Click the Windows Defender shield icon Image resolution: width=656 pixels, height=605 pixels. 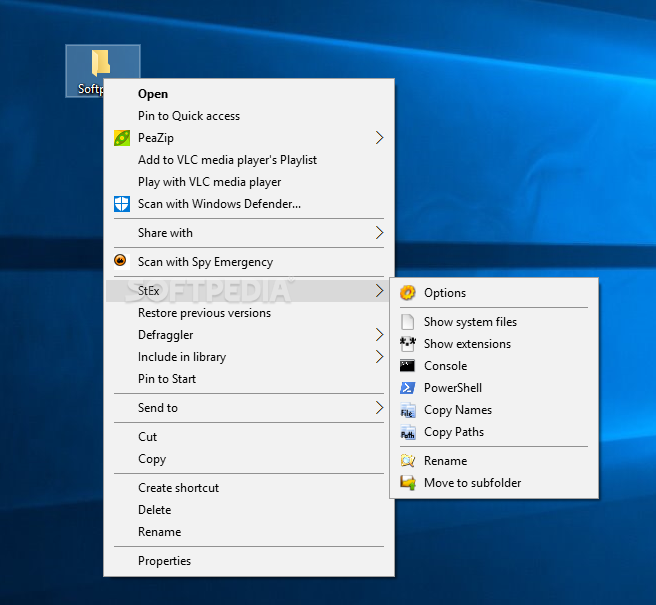pyautogui.click(x=122, y=204)
